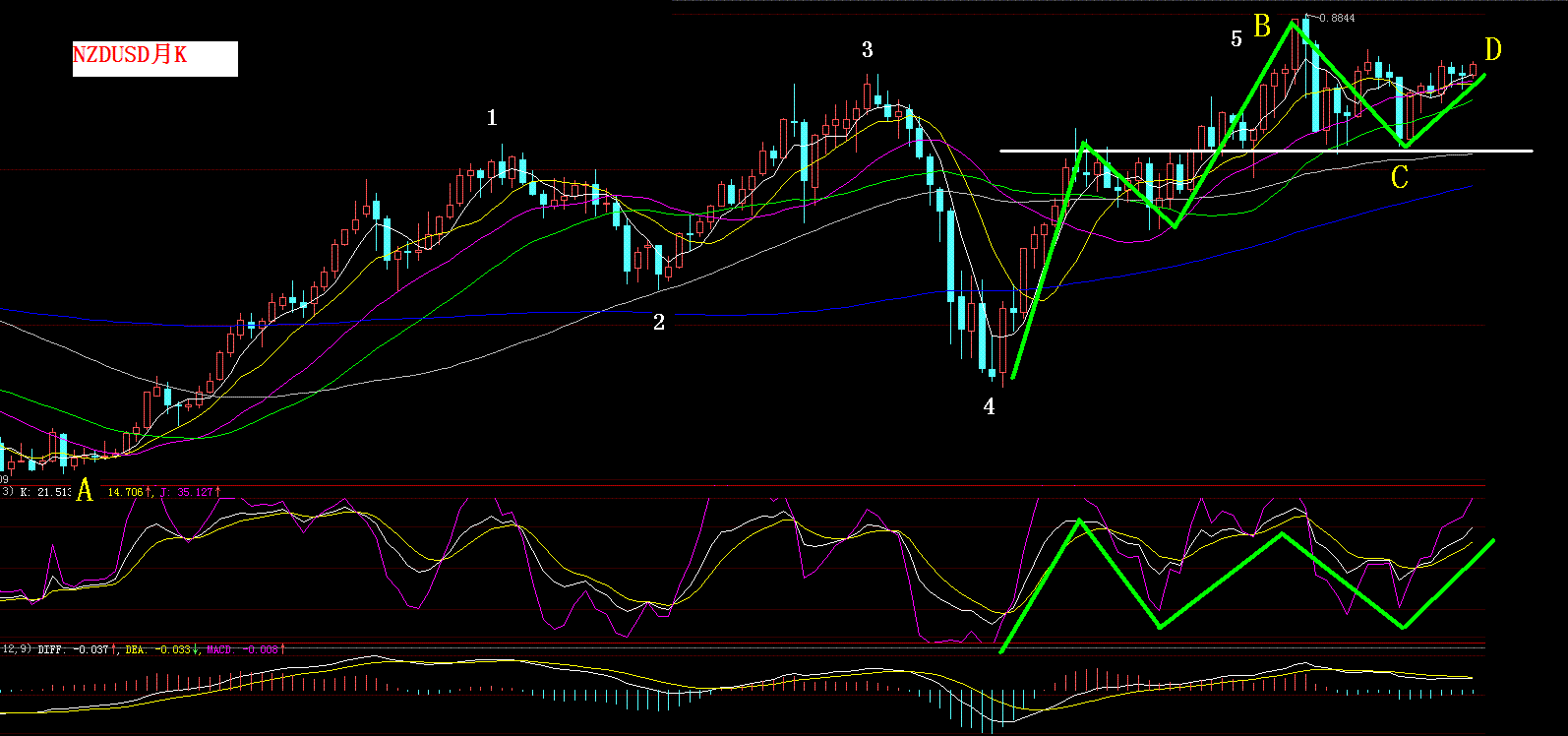This screenshot has height=736, width=1568.
Task: Click the yellow letter C marker
Action: pyautogui.click(x=1400, y=177)
